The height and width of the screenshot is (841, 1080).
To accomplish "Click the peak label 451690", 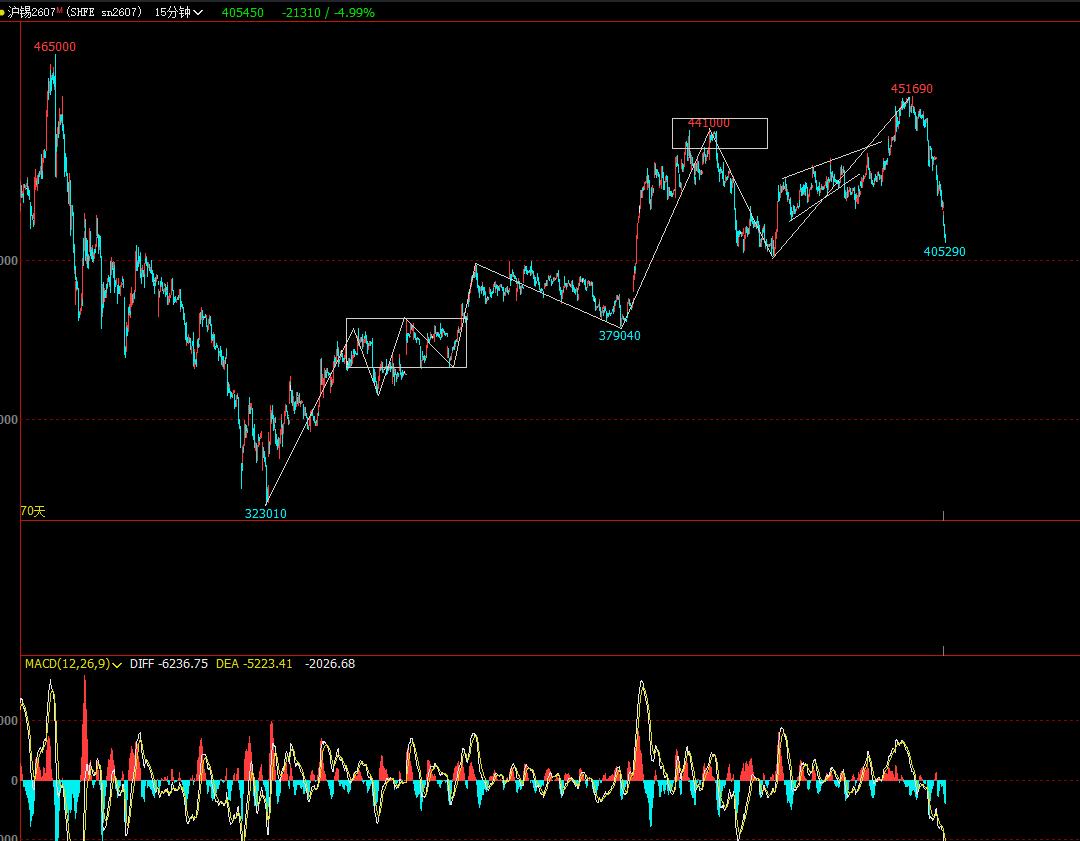I will pos(912,88).
